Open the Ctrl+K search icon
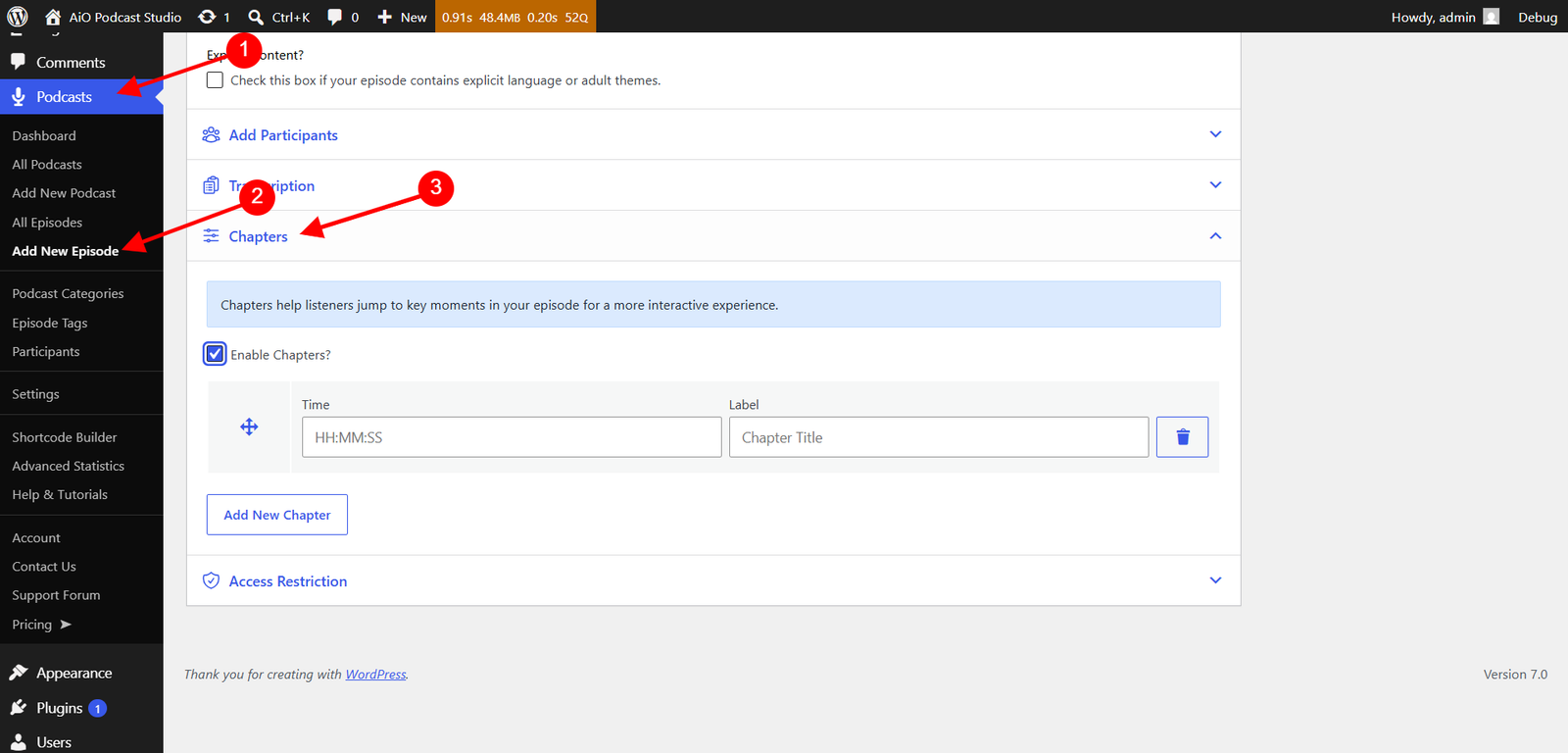This screenshot has height=753, width=1568. coord(256,17)
